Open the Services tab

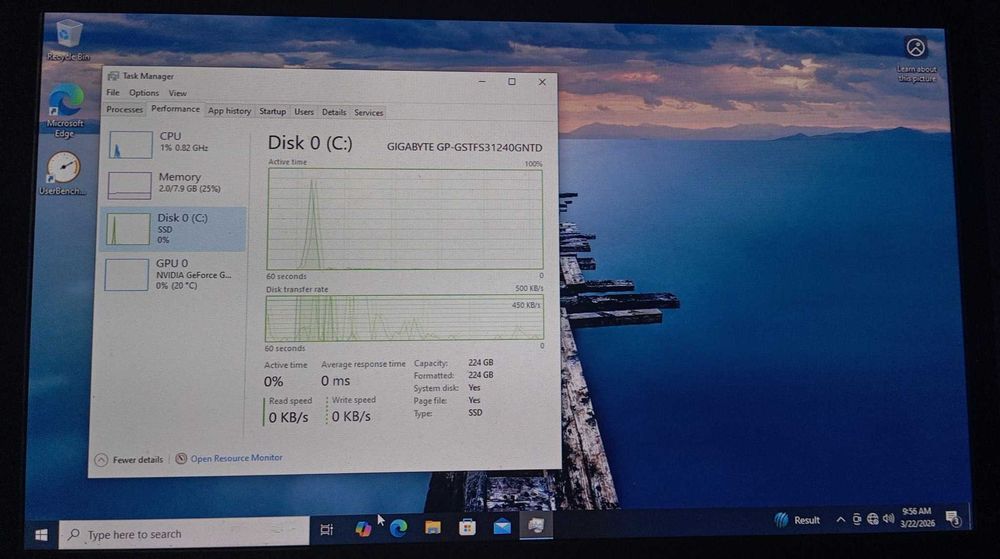pos(369,113)
